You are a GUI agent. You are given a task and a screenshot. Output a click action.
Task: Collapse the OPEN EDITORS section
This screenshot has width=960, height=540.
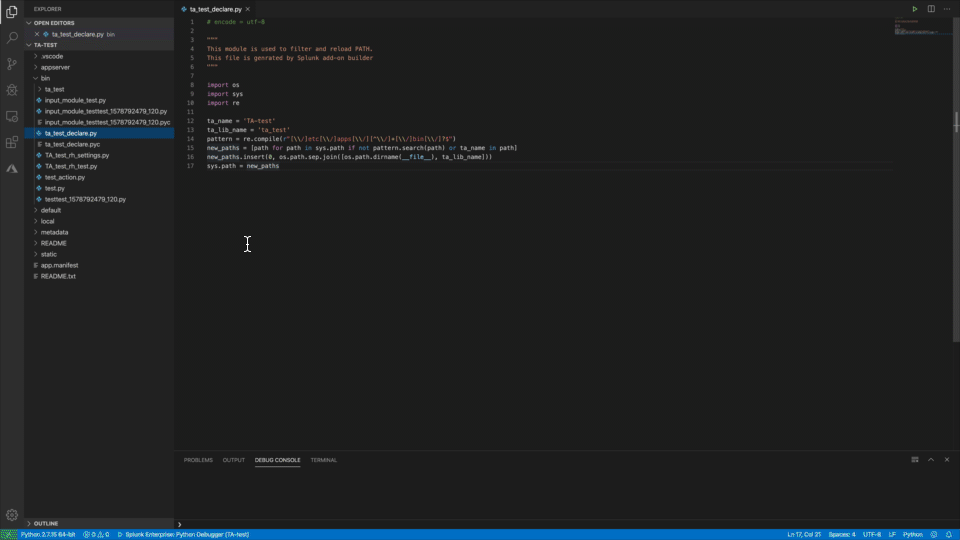click(x=54, y=22)
